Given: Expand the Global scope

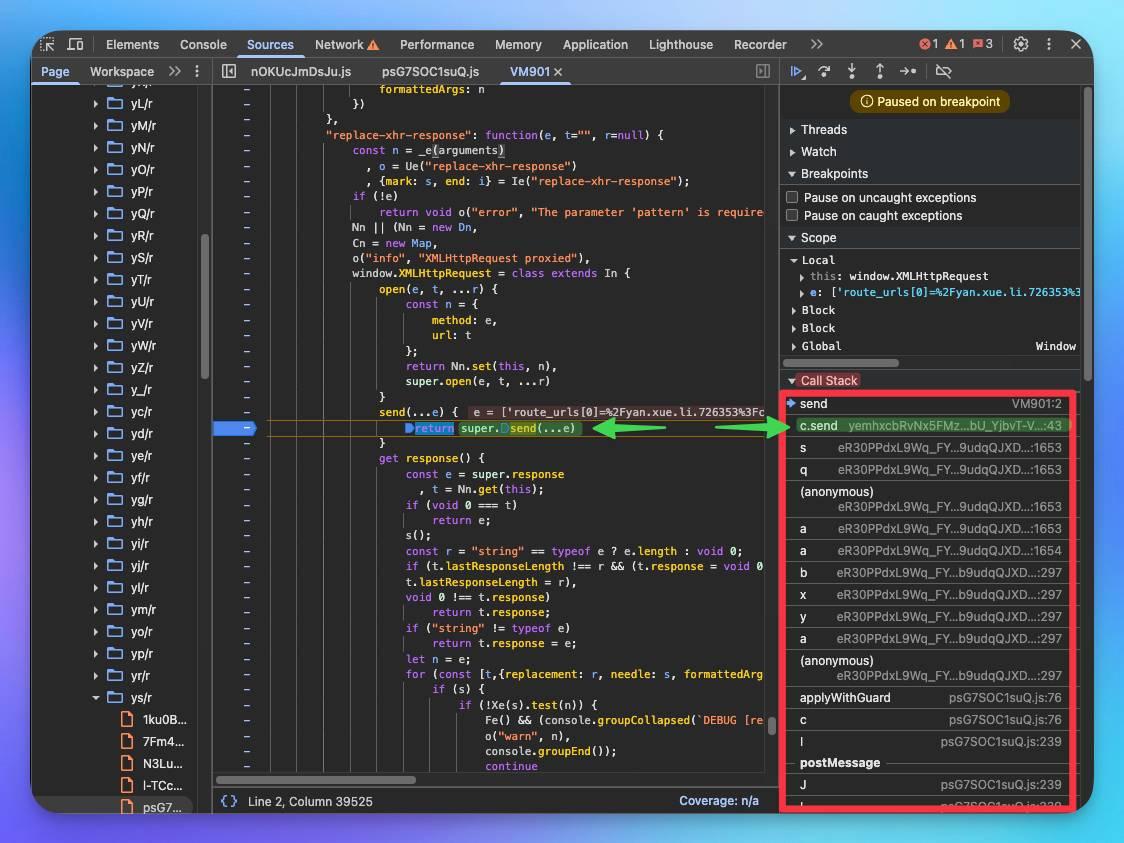Looking at the screenshot, I should [794, 346].
